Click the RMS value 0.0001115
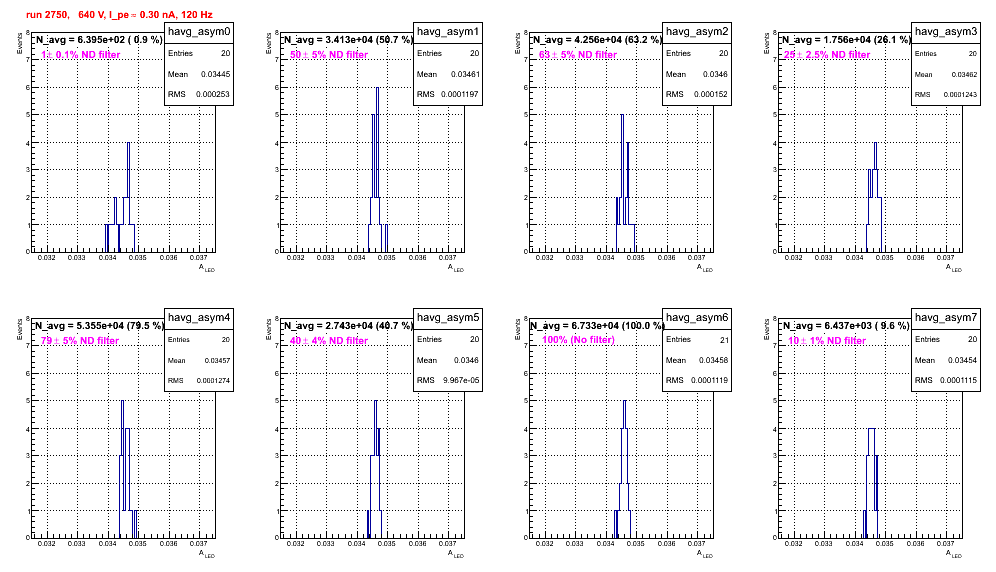 [x=958, y=381]
